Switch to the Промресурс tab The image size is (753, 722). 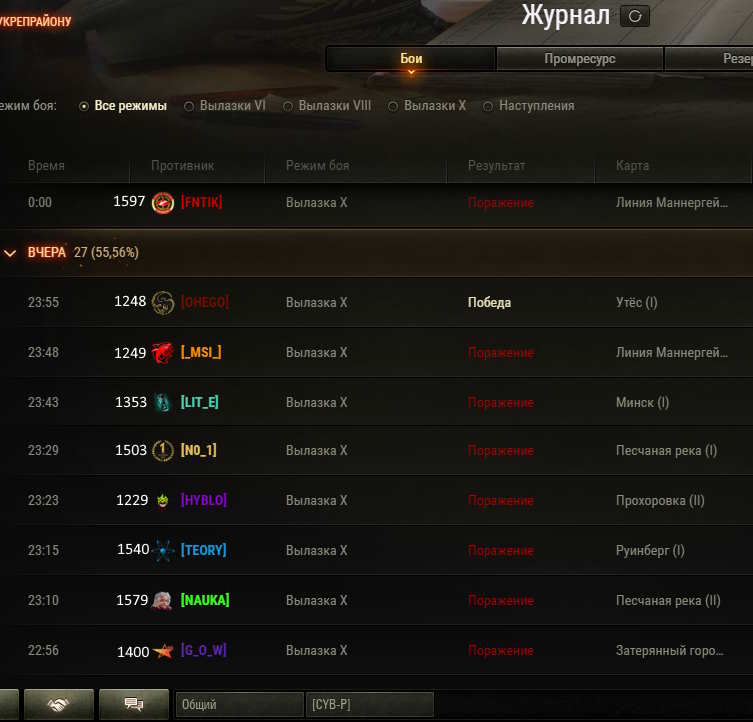coord(580,59)
